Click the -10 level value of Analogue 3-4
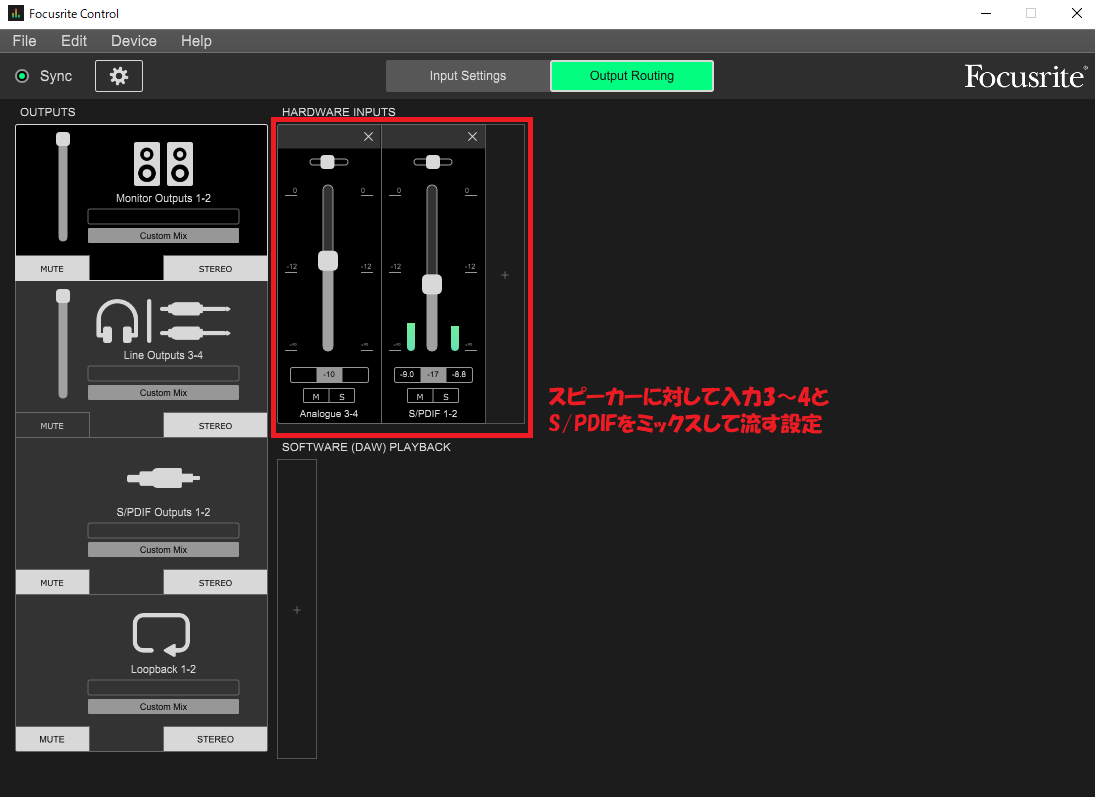1095x797 pixels. pyautogui.click(x=329, y=374)
